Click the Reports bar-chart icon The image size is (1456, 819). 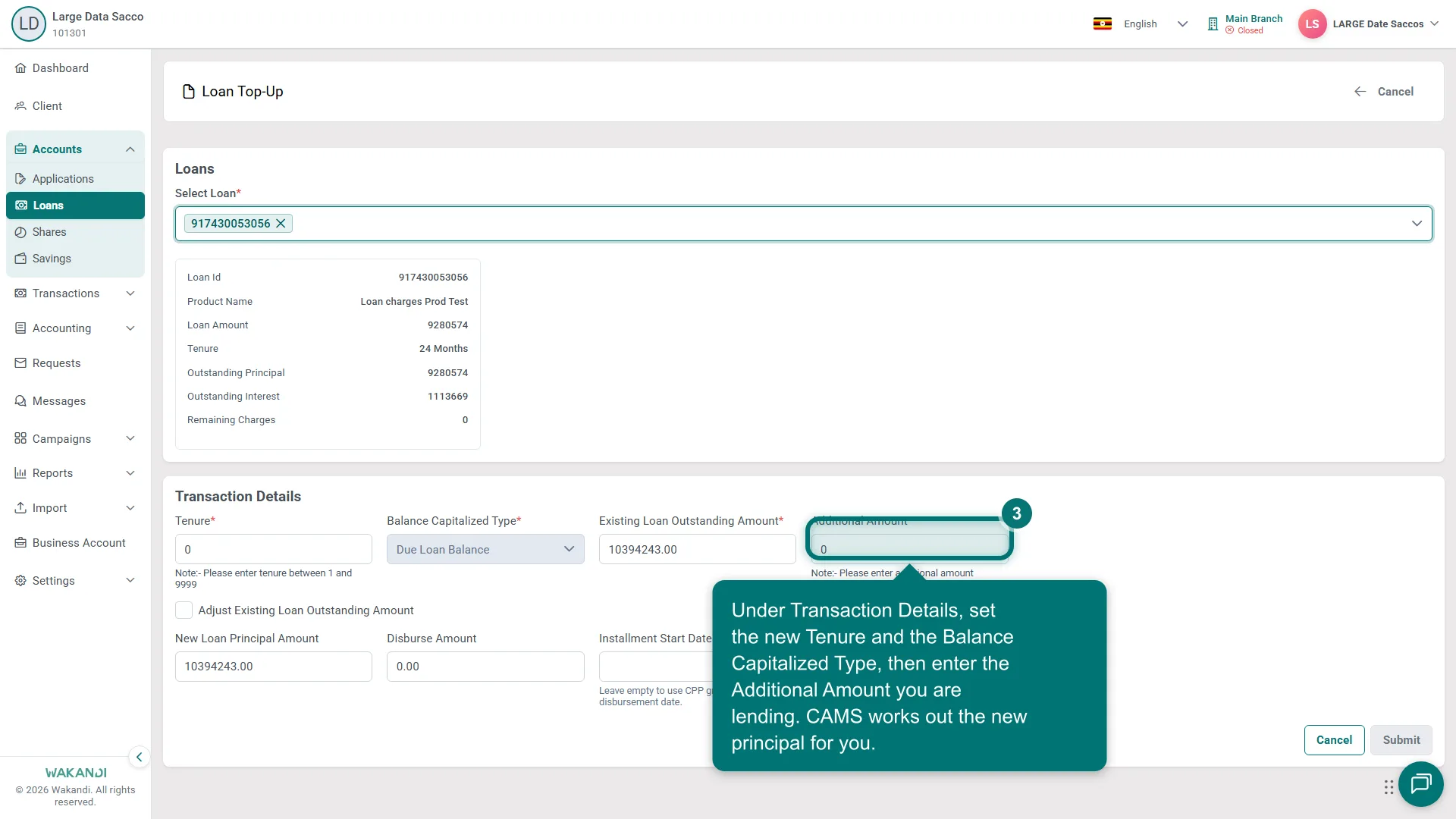pyautogui.click(x=20, y=473)
